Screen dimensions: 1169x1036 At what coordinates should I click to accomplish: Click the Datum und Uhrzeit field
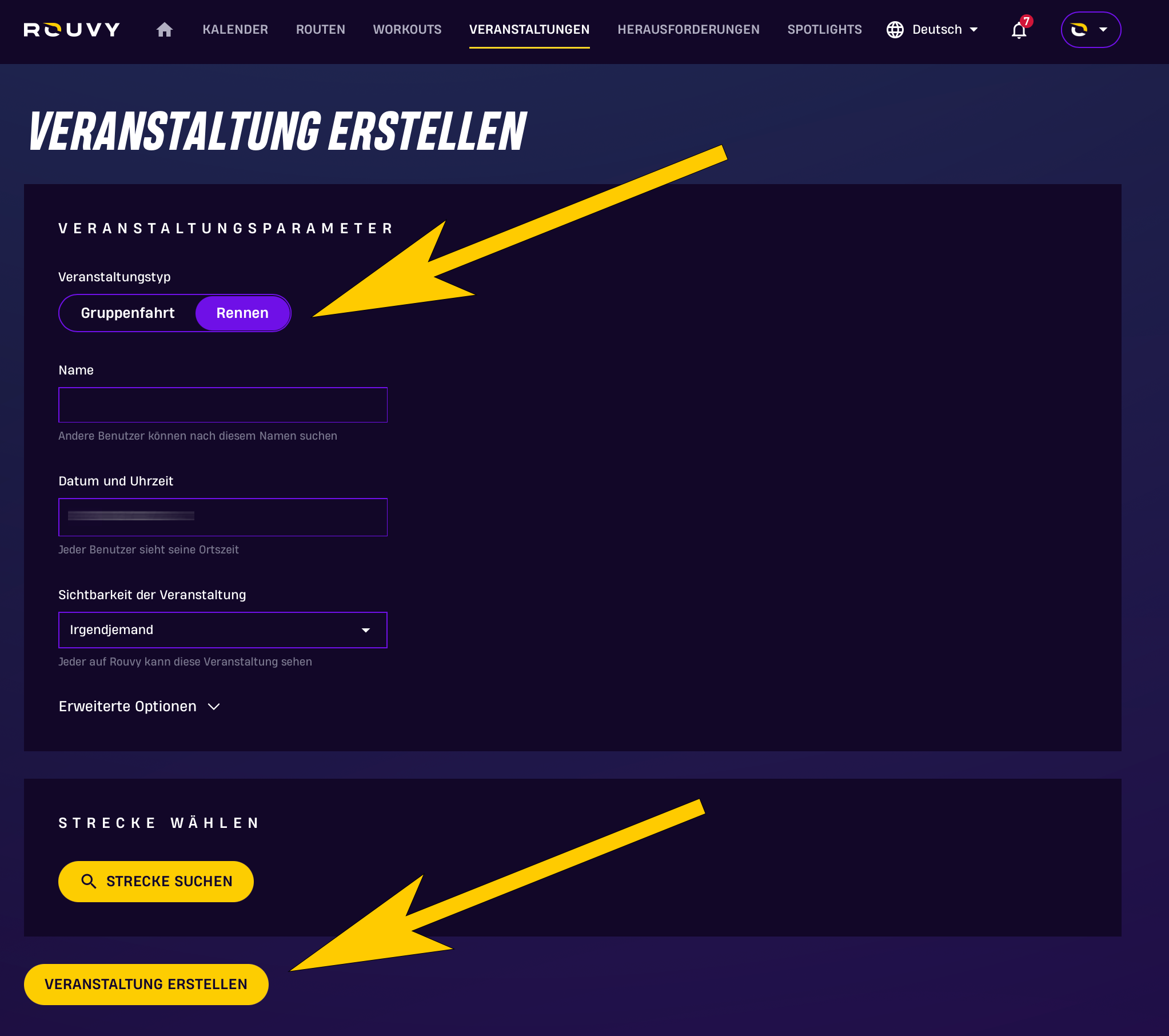(x=222, y=517)
